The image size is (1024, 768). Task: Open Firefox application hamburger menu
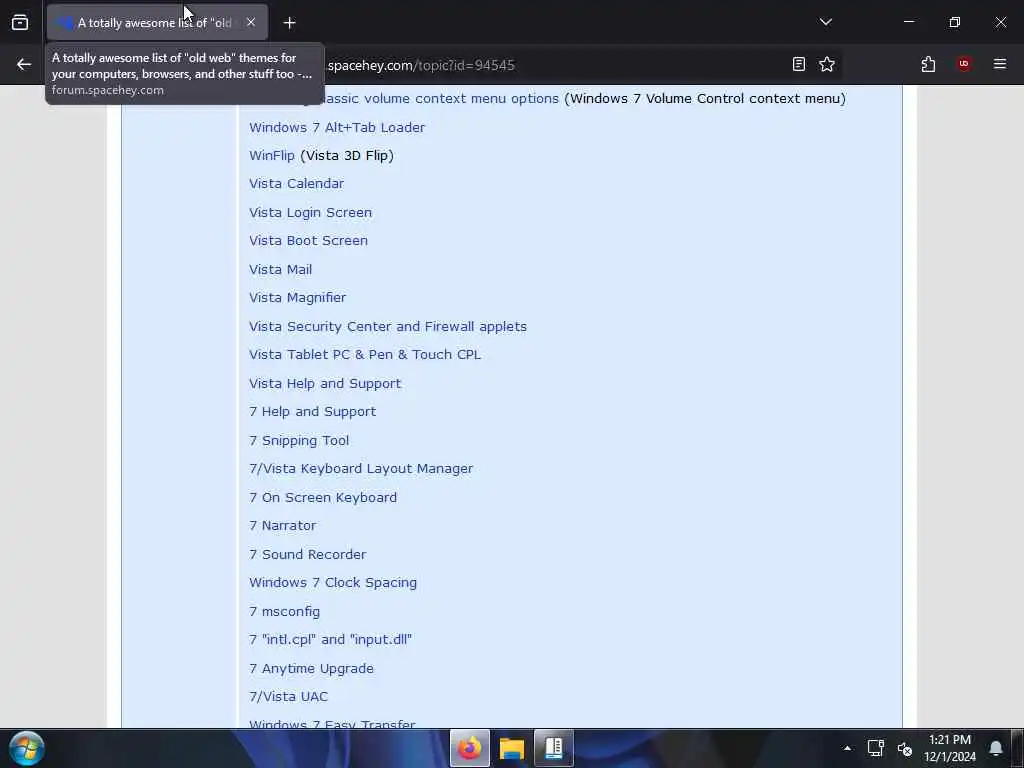tap(999, 64)
